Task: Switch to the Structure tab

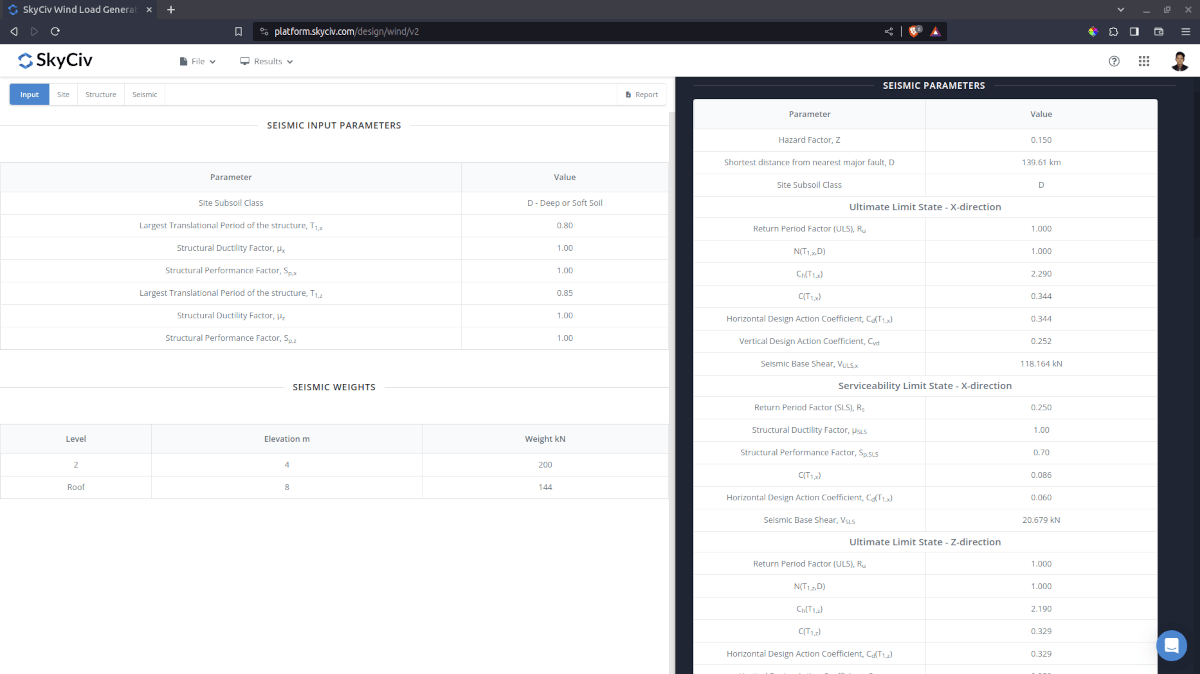Action: [x=100, y=94]
